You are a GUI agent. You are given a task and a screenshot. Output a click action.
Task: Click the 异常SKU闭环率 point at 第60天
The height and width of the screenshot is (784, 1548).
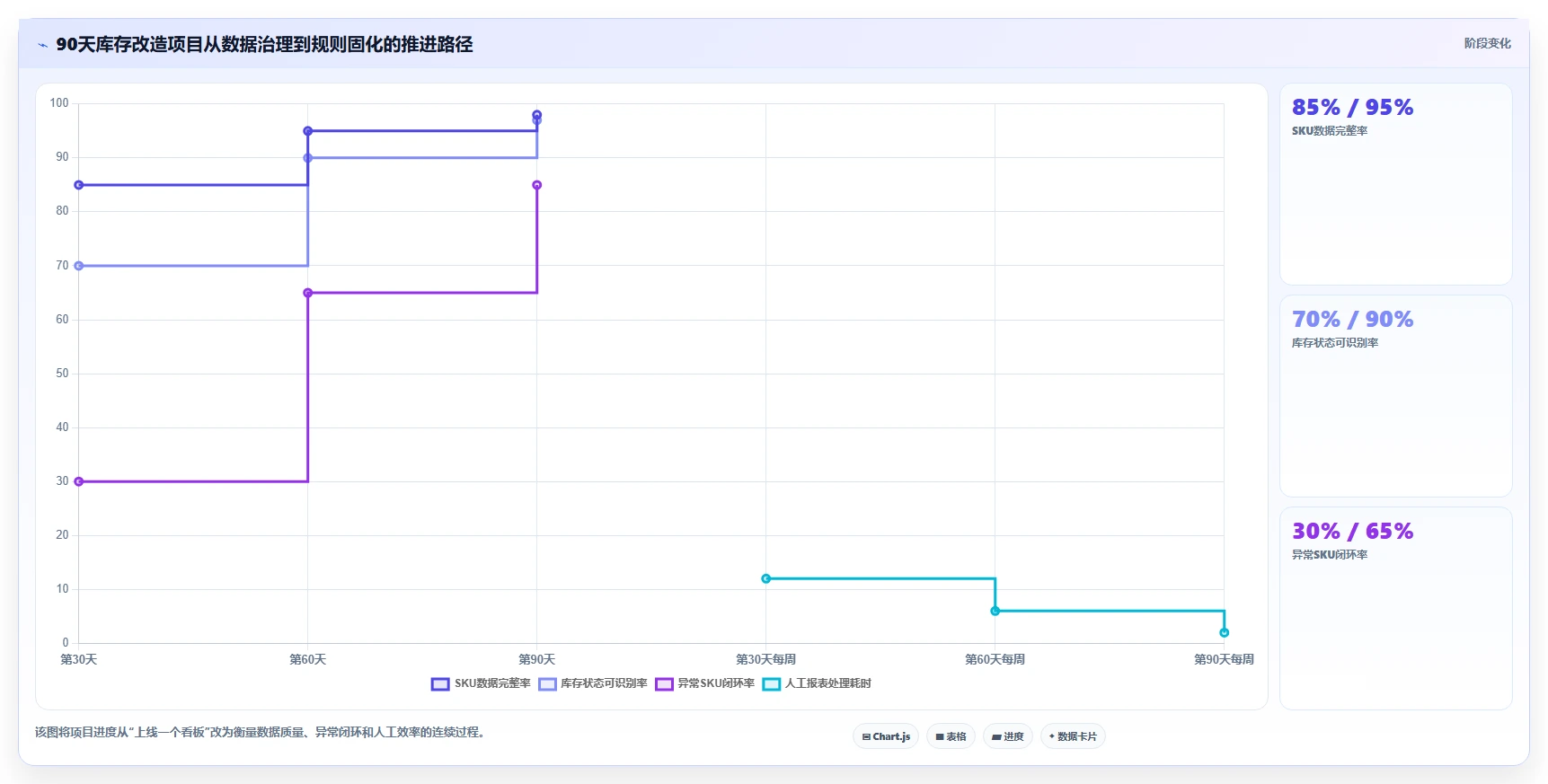pyautogui.click(x=308, y=293)
